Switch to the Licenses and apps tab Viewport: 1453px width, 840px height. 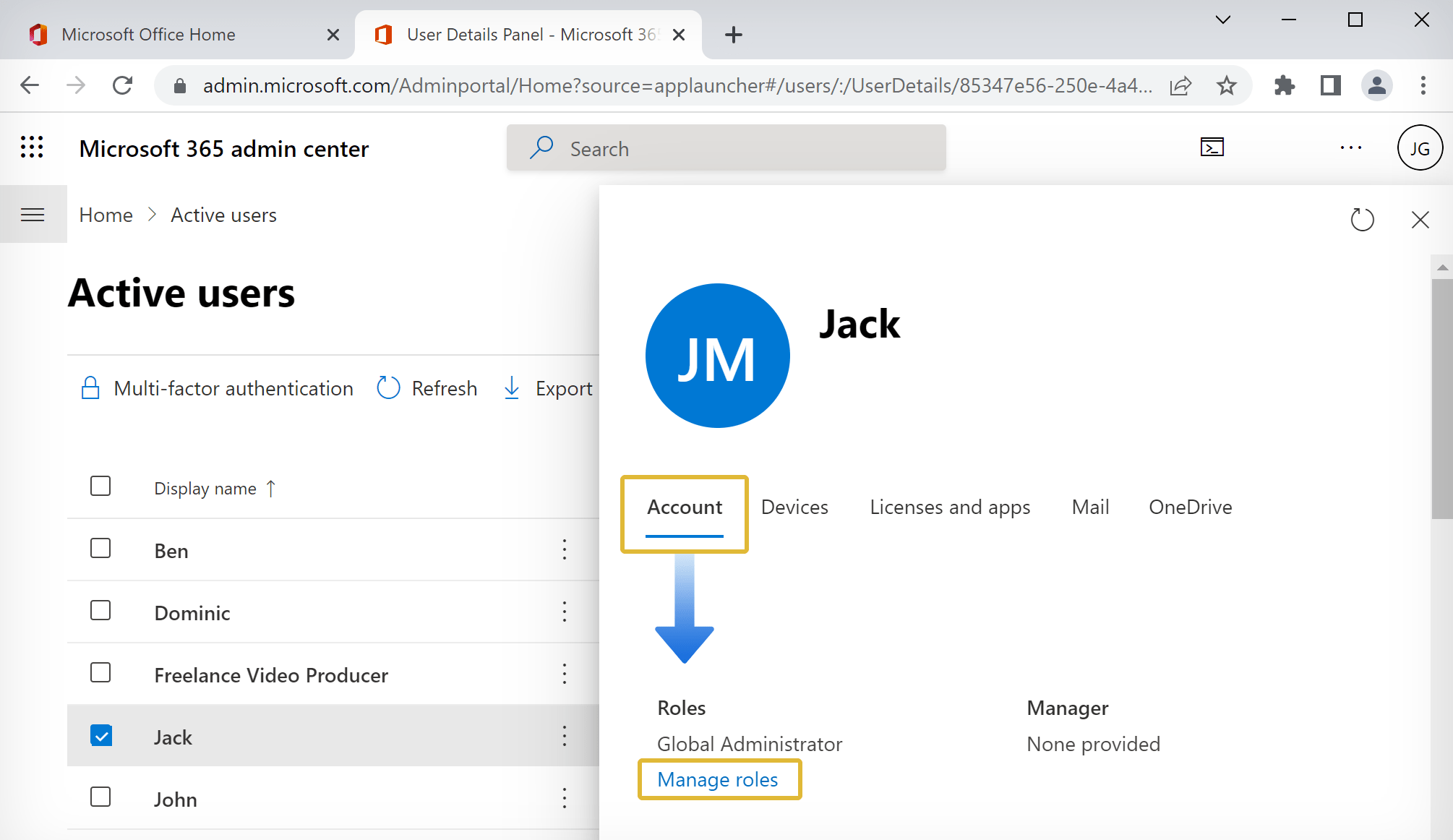[x=950, y=507]
